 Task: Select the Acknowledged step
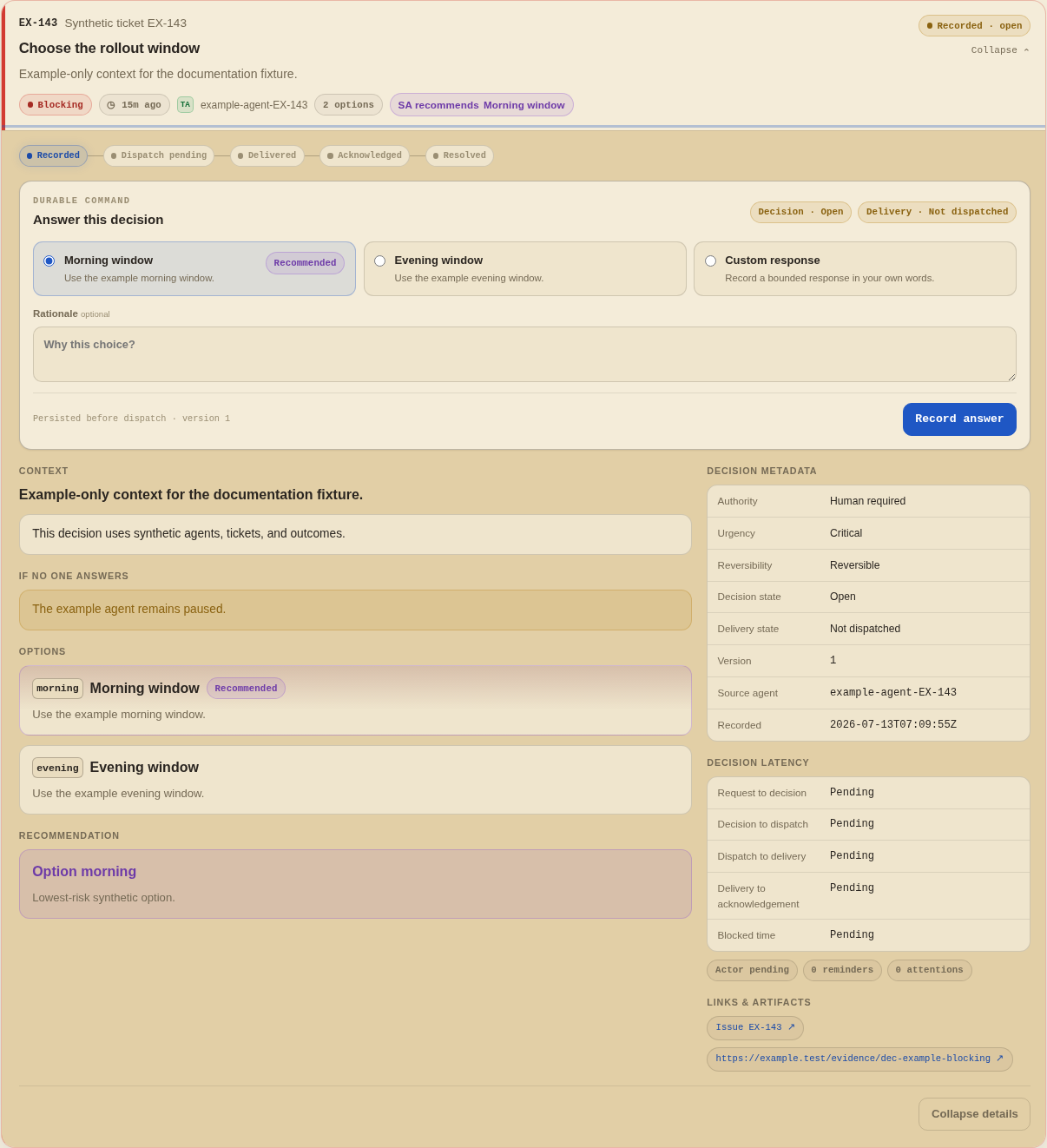coord(365,156)
